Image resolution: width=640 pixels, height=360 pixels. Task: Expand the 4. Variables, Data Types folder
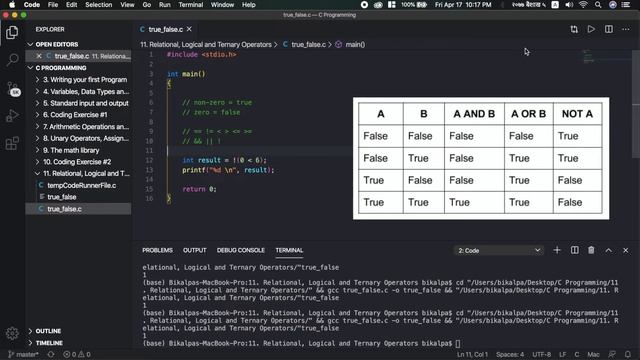coord(78,91)
